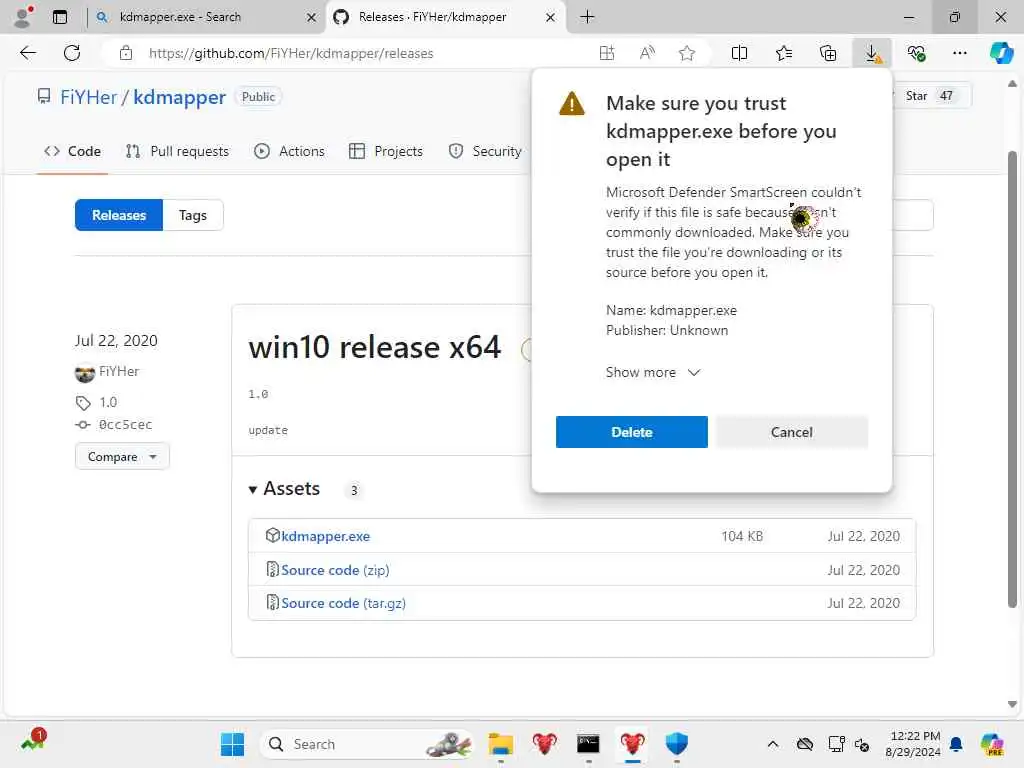Open the Collections icon
Screen dimensions: 1024x768
[827, 53]
